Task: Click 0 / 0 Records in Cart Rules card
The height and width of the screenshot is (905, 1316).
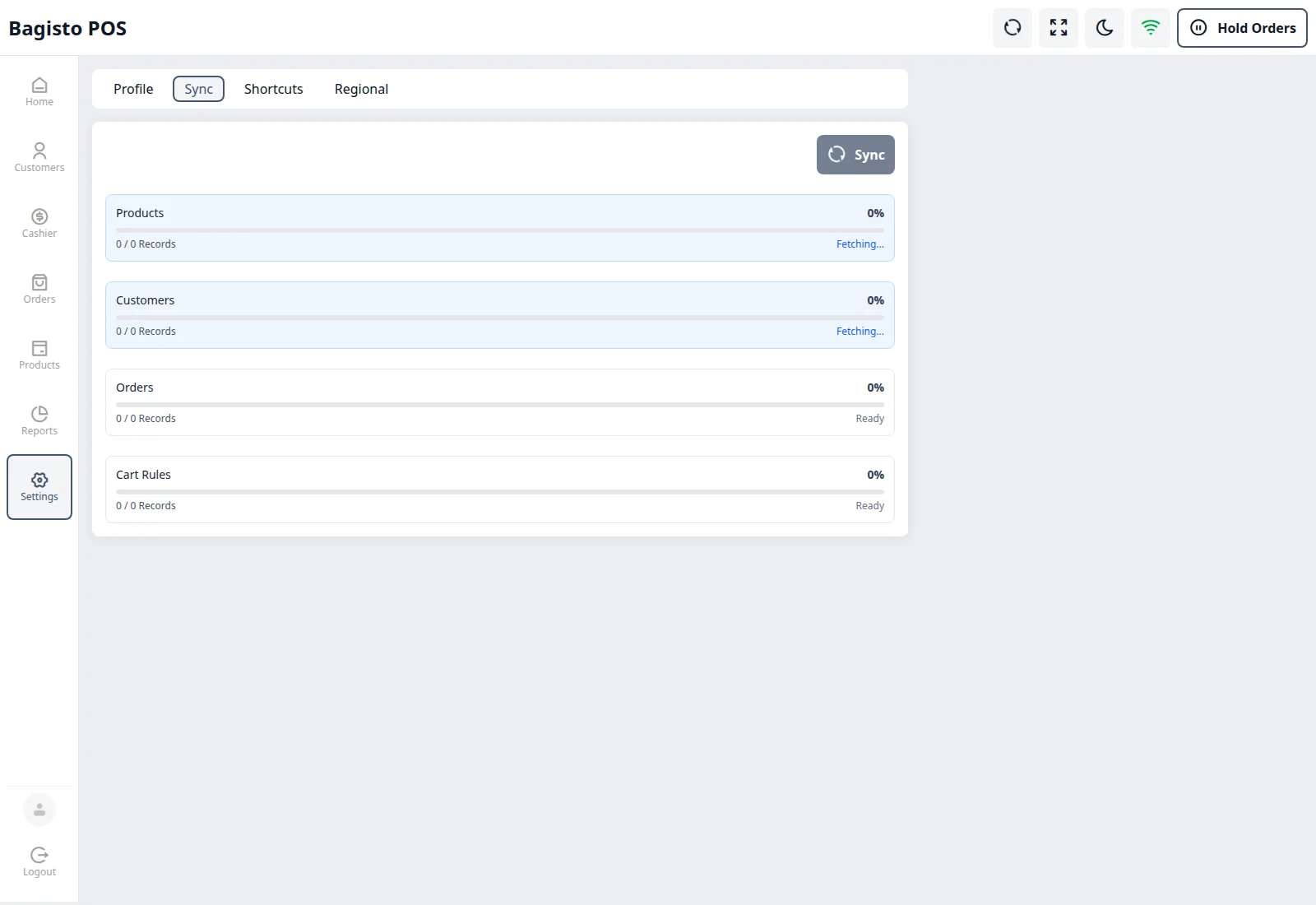Action: pos(146,506)
